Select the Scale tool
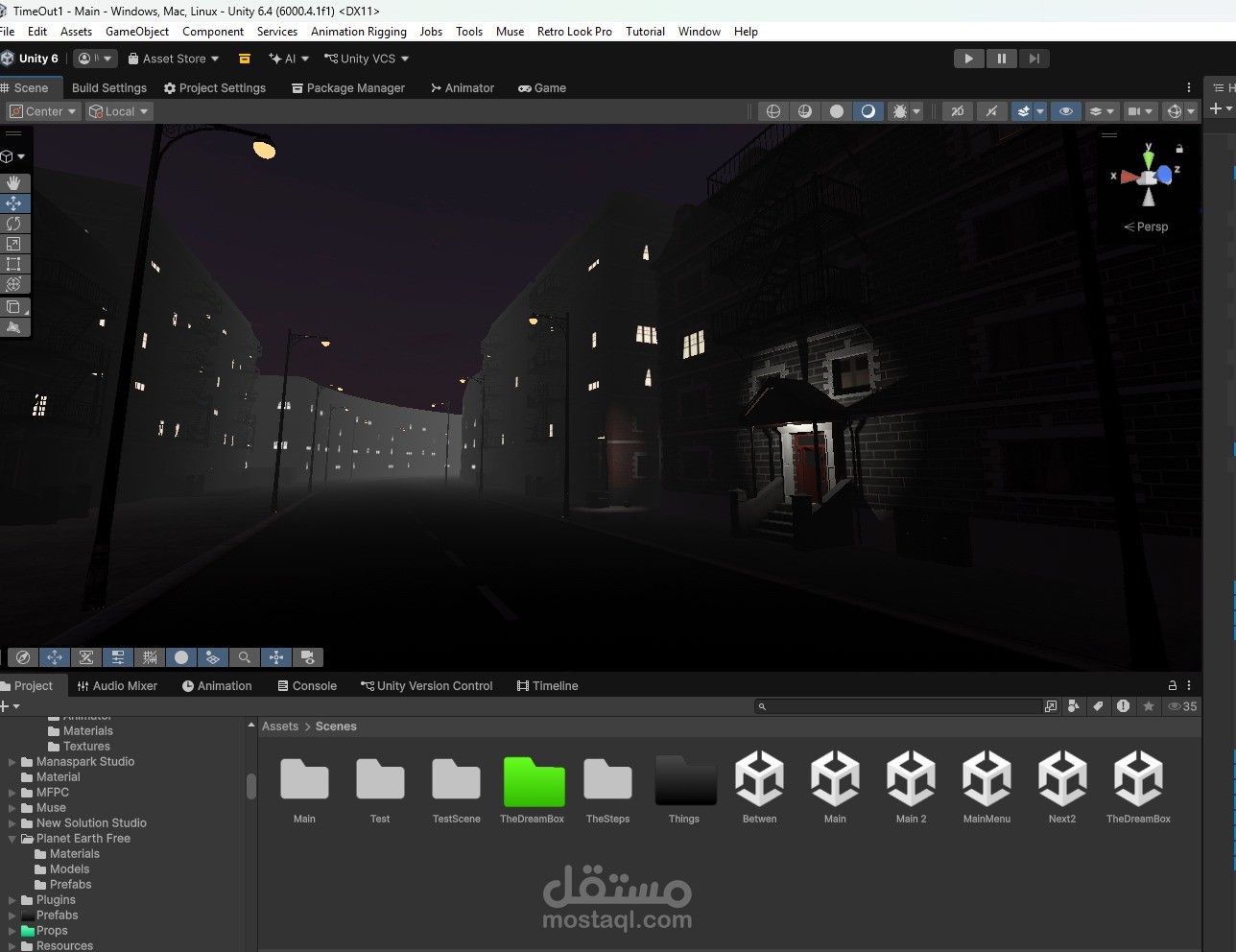 click(13, 244)
